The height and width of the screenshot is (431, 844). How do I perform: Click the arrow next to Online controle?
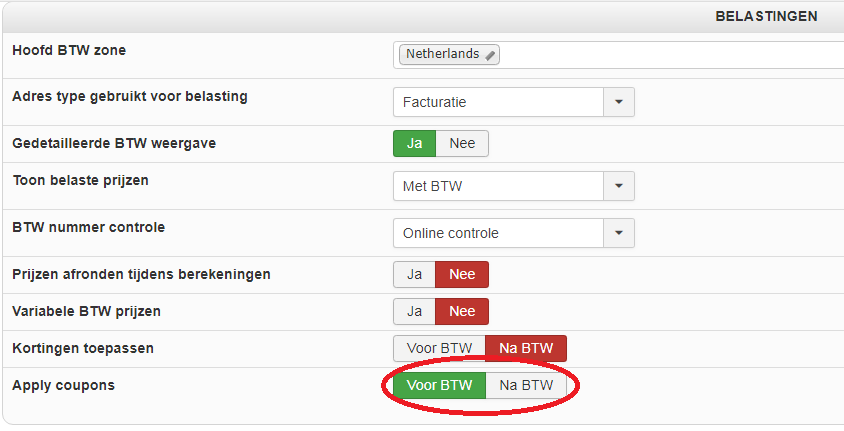619,233
